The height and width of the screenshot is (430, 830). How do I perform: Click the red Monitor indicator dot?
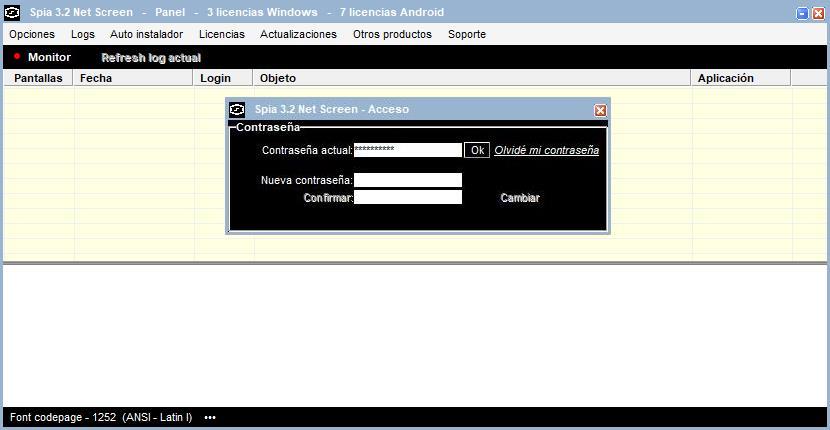17,56
